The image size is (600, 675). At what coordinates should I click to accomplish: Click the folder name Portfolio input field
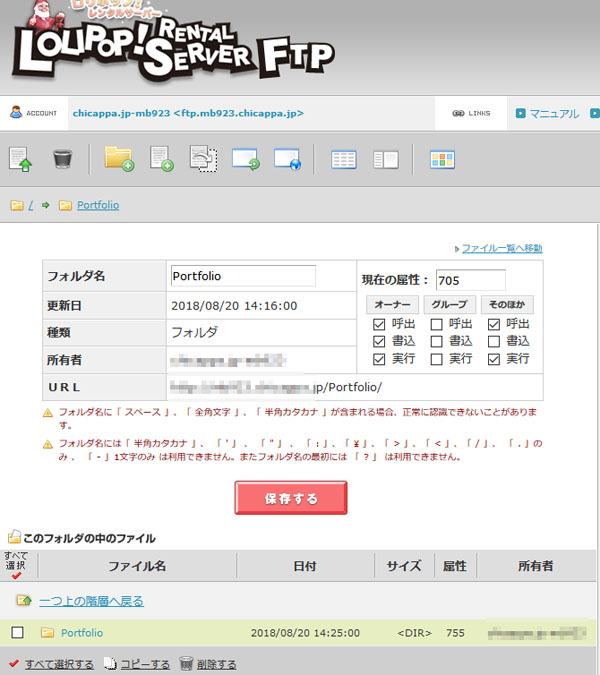coord(243,276)
